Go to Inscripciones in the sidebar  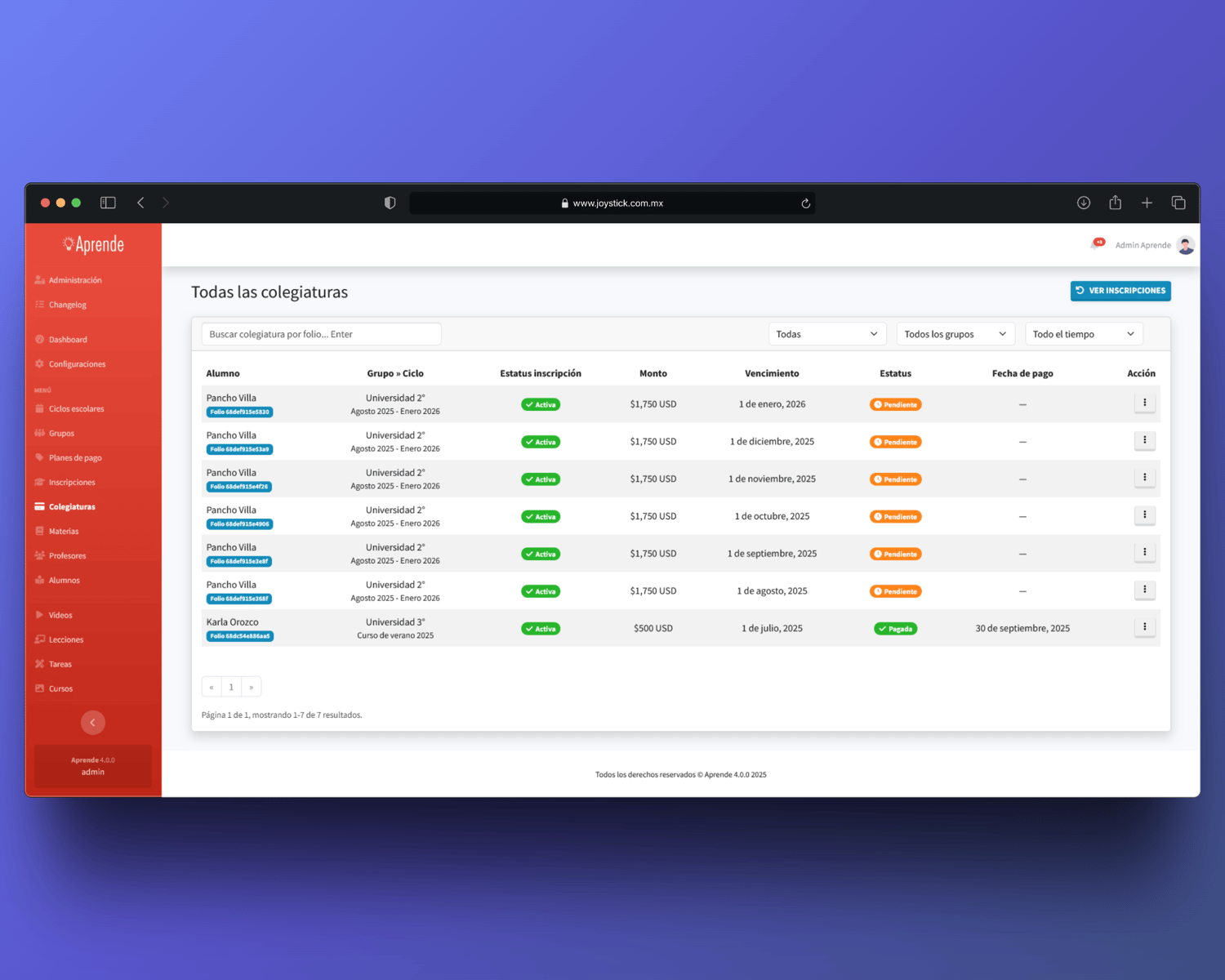72,483
